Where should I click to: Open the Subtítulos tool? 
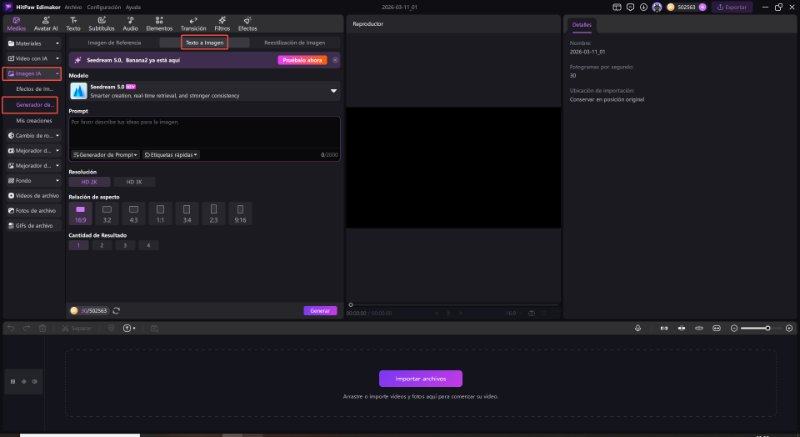pos(102,23)
